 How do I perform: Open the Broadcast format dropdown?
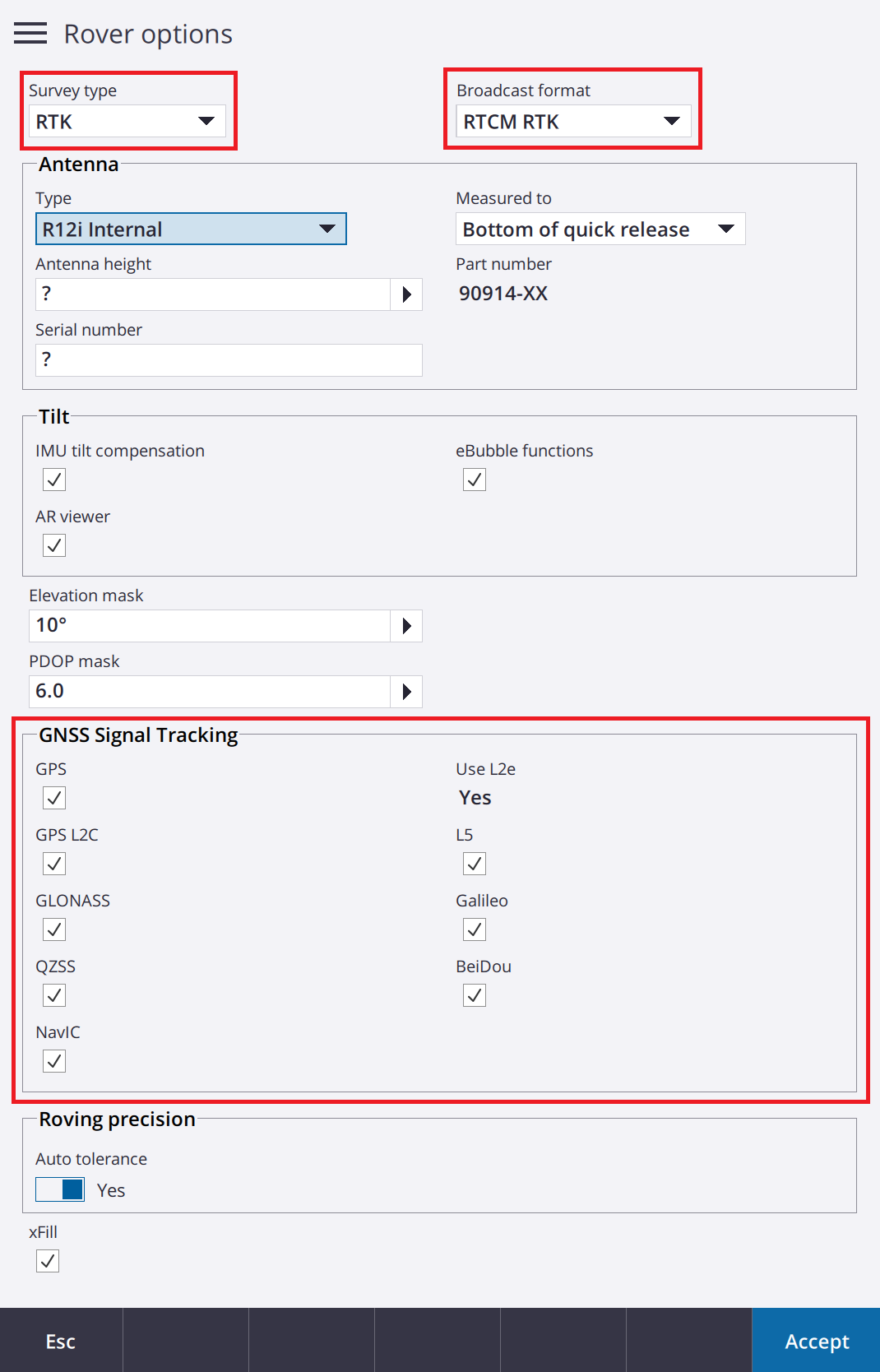pos(574,122)
